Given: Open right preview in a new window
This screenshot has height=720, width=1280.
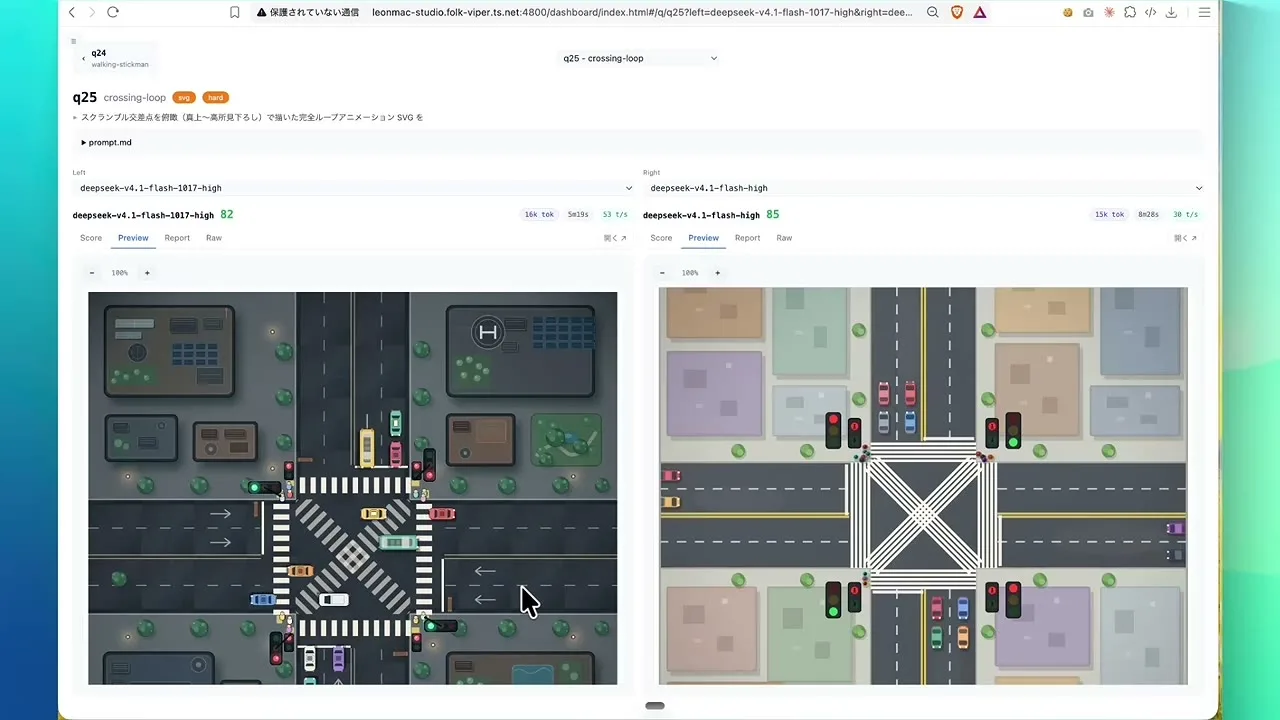Looking at the screenshot, I should [1185, 238].
